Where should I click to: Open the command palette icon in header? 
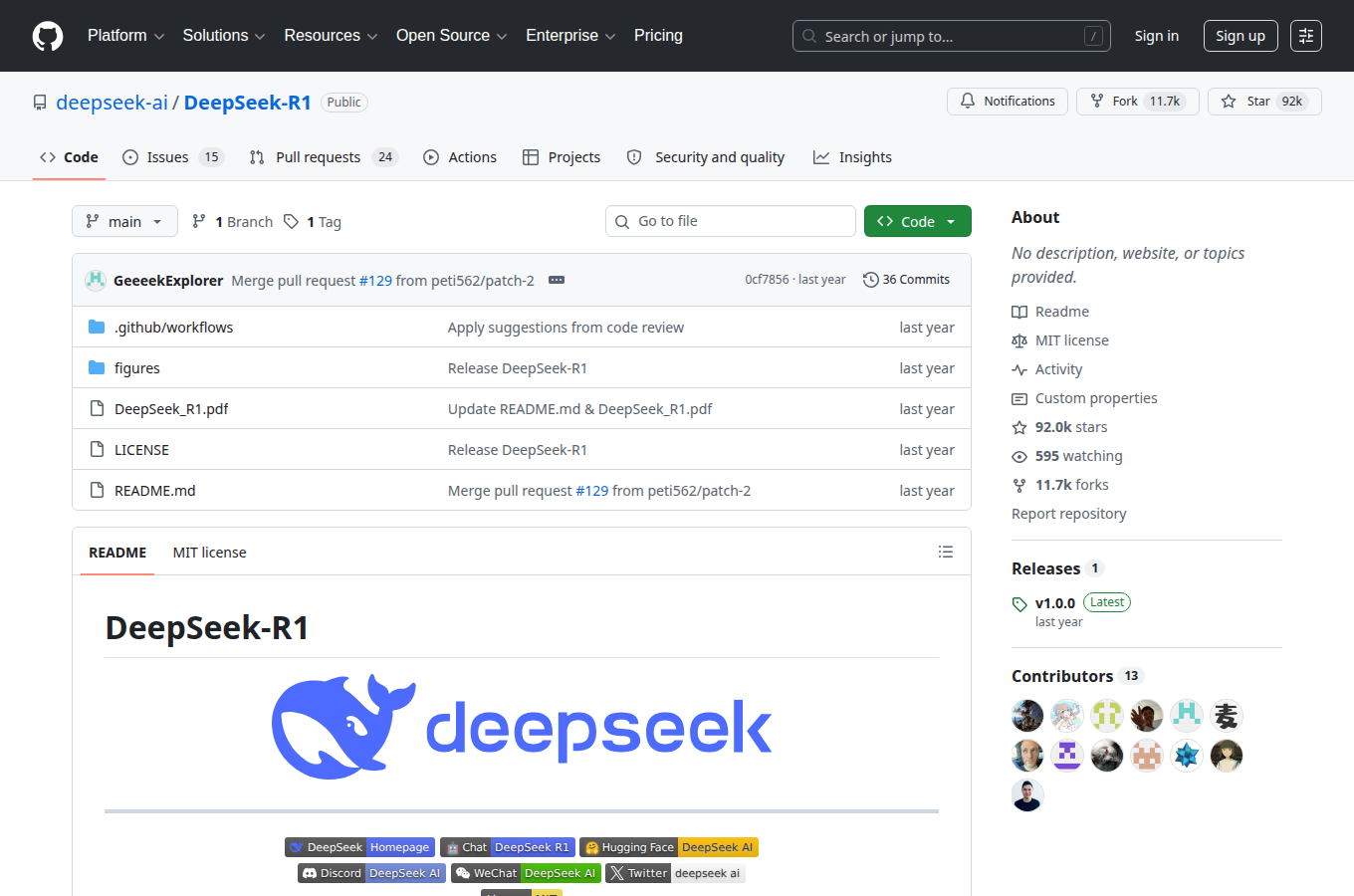(1306, 36)
